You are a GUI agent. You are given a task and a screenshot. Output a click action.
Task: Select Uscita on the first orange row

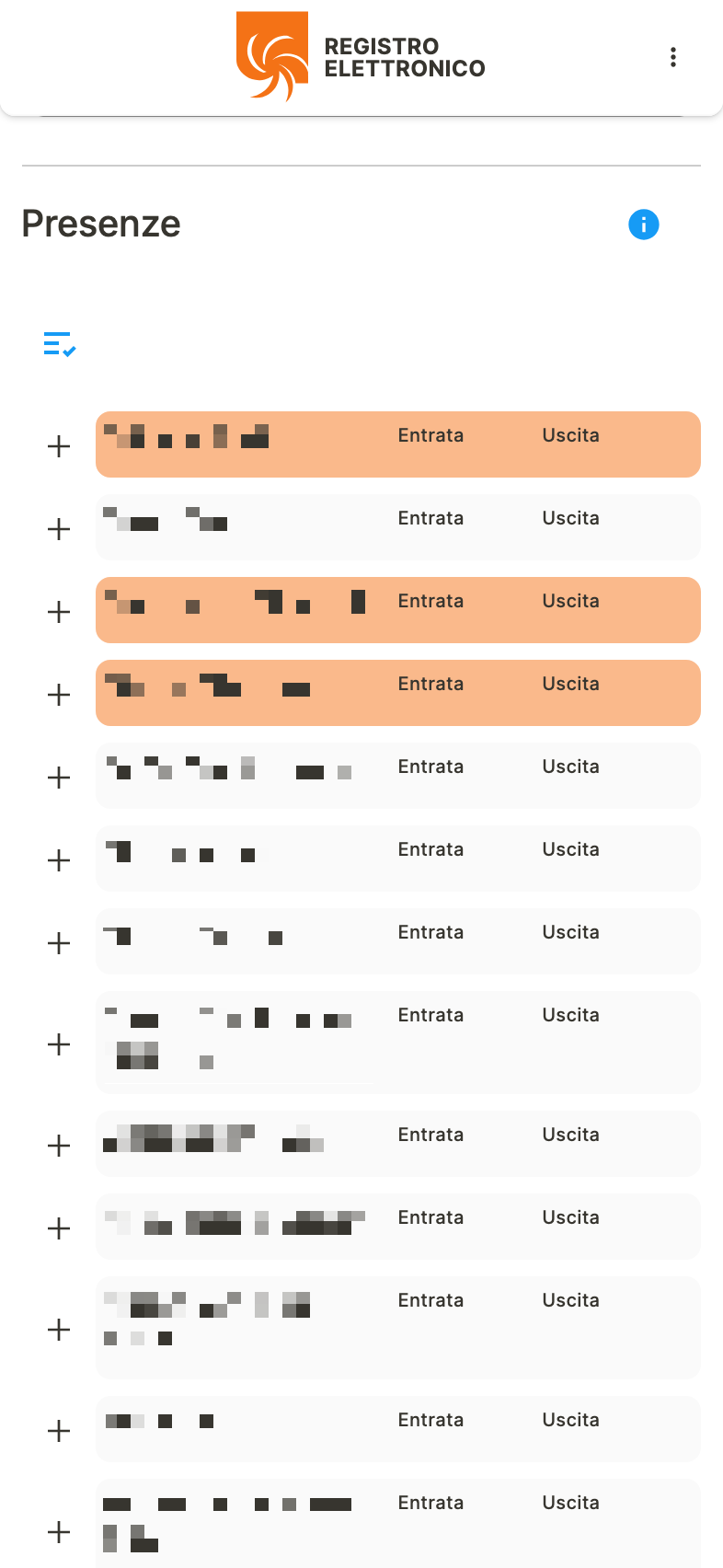570,435
